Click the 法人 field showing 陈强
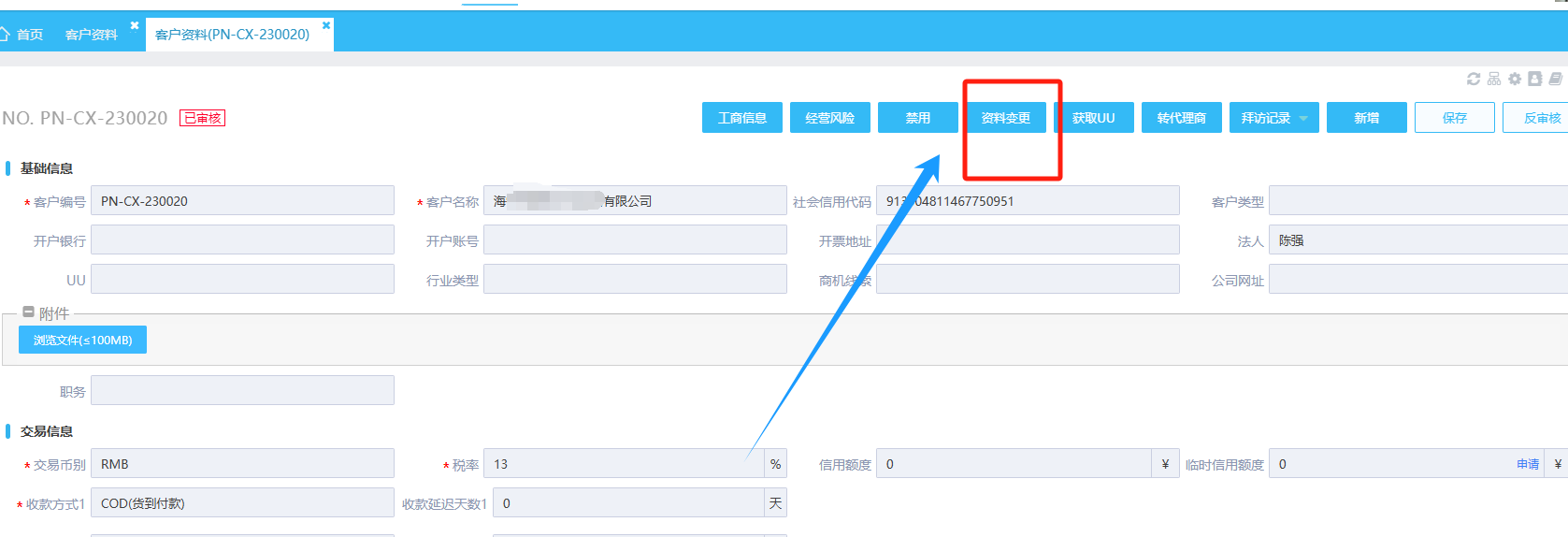This screenshot has height=537, width=1568. click(1418, 240)
